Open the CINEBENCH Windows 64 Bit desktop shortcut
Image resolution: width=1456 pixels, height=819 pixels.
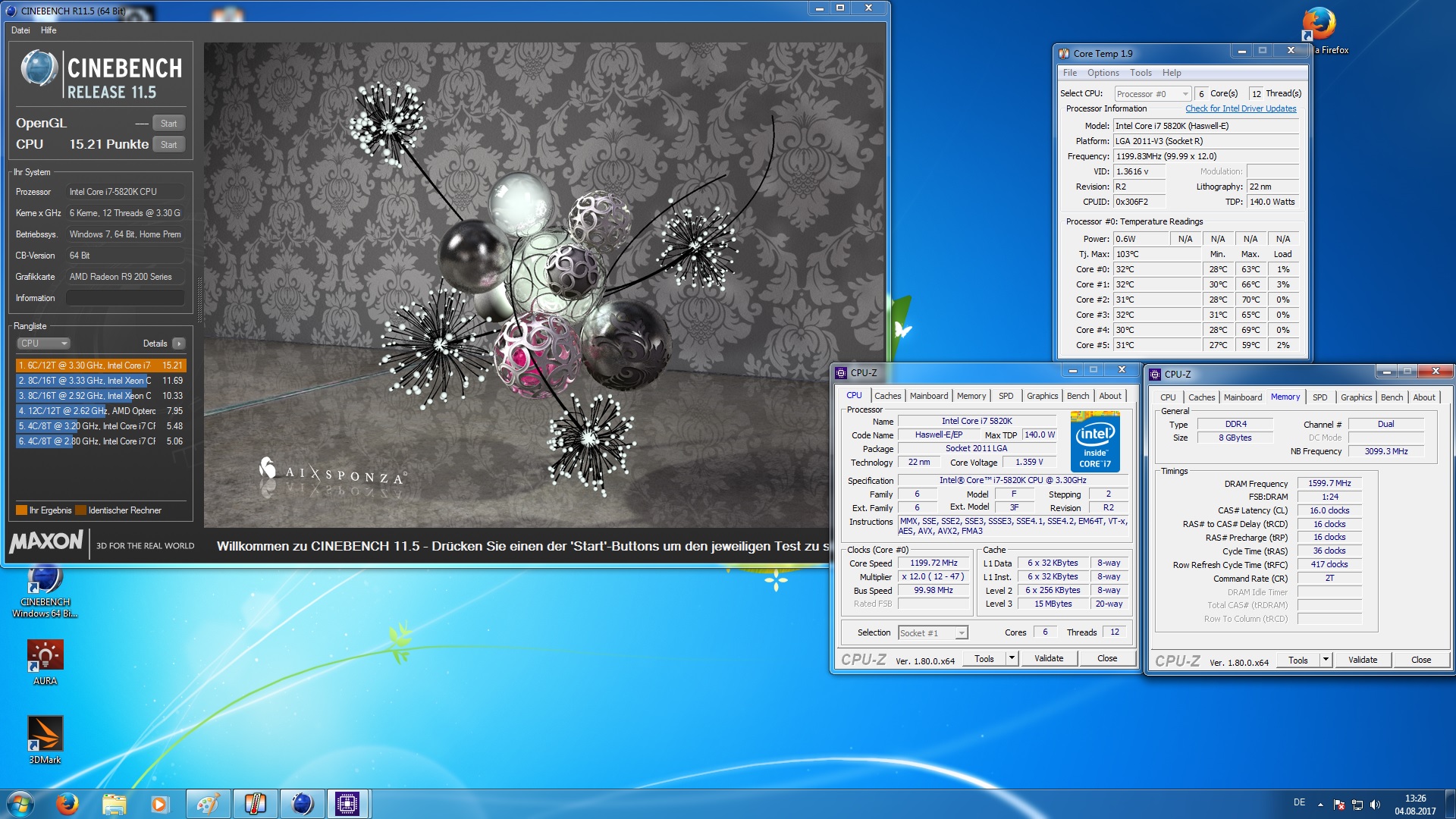pyautogui.click(x=45, y=593)
